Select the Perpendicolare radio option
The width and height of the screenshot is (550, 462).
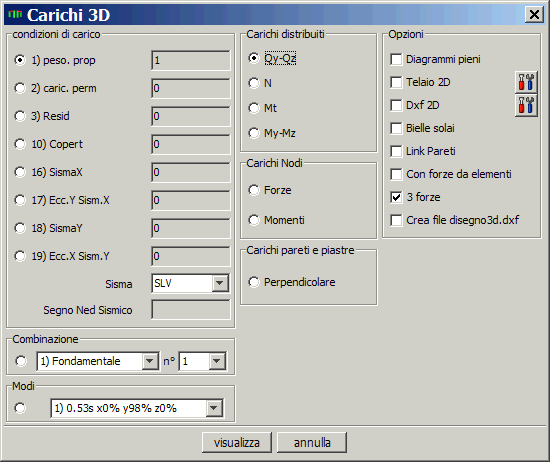pyautogui.click(x=254, y=282)
